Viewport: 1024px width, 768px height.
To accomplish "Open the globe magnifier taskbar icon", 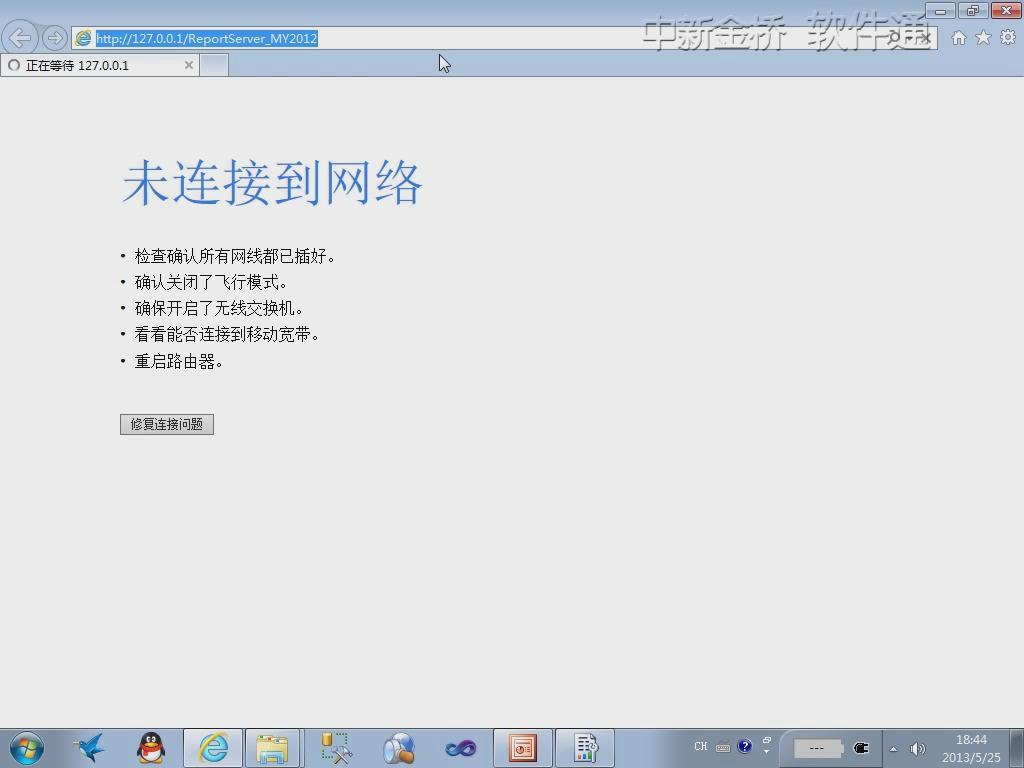I will tap(398, 748).
